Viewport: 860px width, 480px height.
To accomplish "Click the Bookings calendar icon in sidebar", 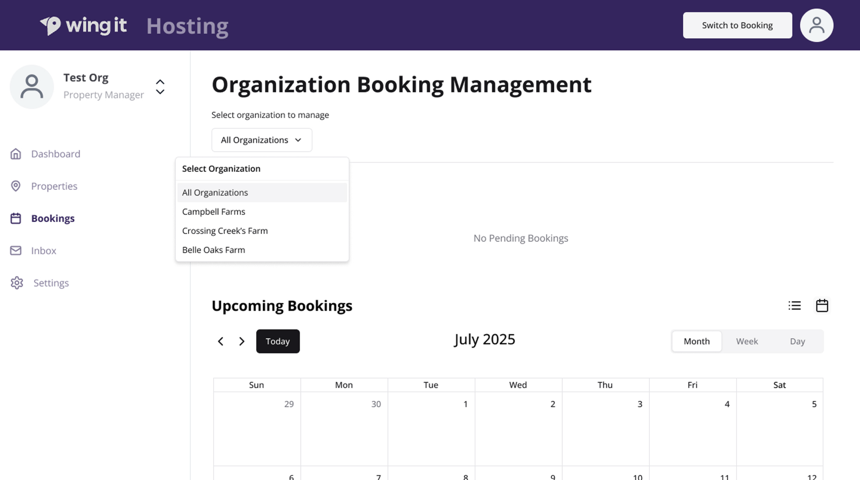I will [x=16, y=218].
